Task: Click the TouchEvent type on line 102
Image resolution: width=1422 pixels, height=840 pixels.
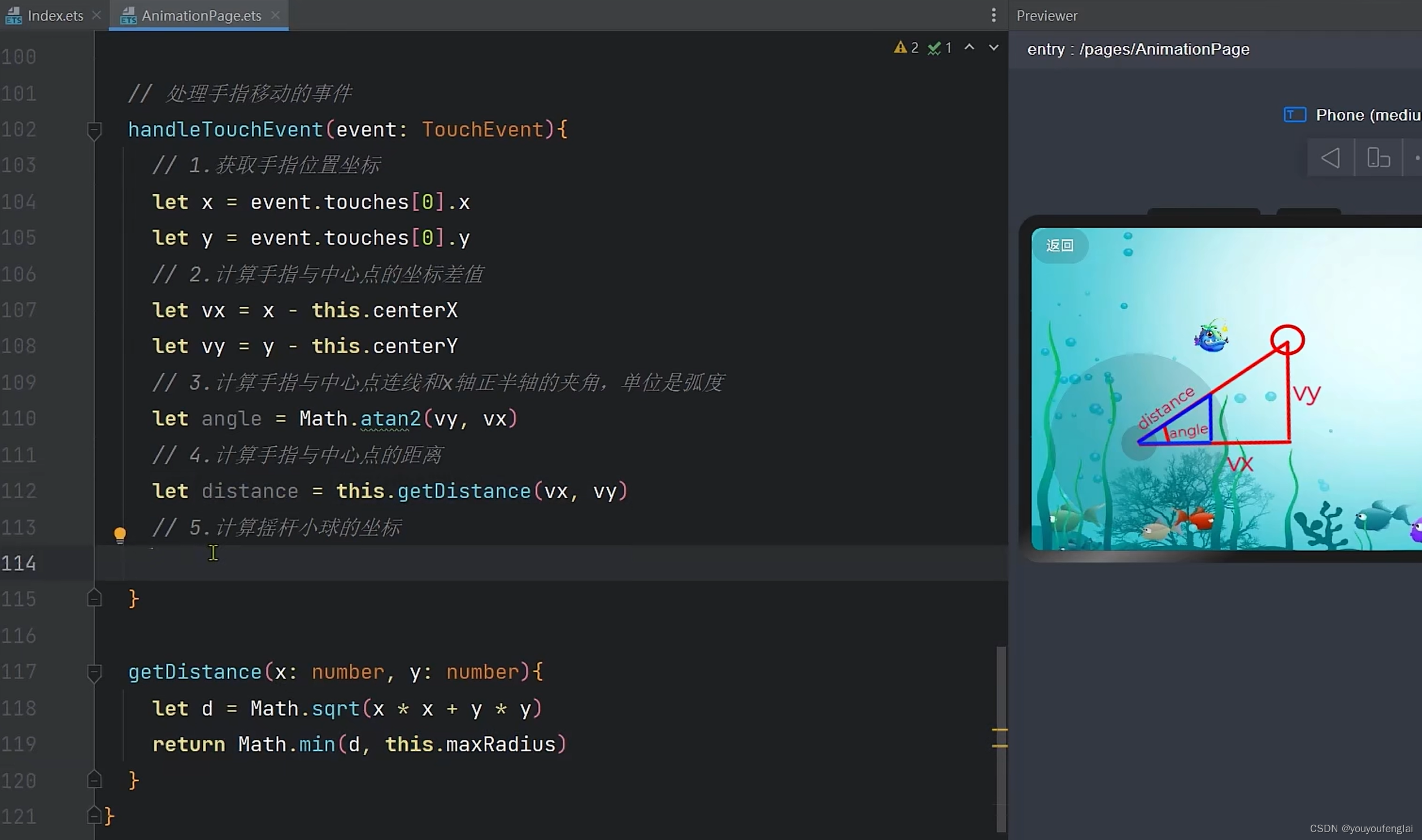Action: [x=482, y=129]
